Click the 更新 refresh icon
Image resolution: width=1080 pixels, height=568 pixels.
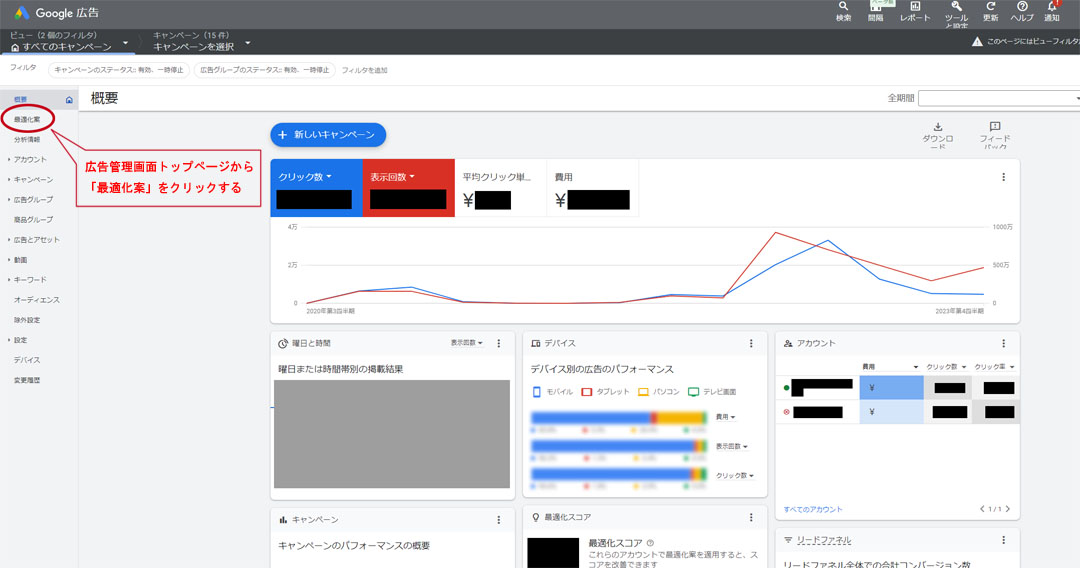(990, 7)
